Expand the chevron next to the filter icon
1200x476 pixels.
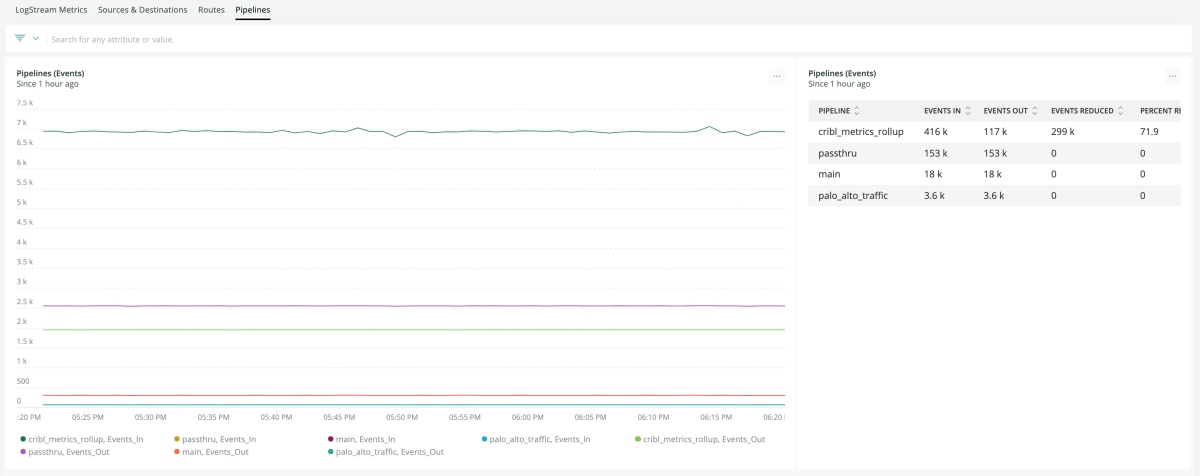(x=36, y=38)
